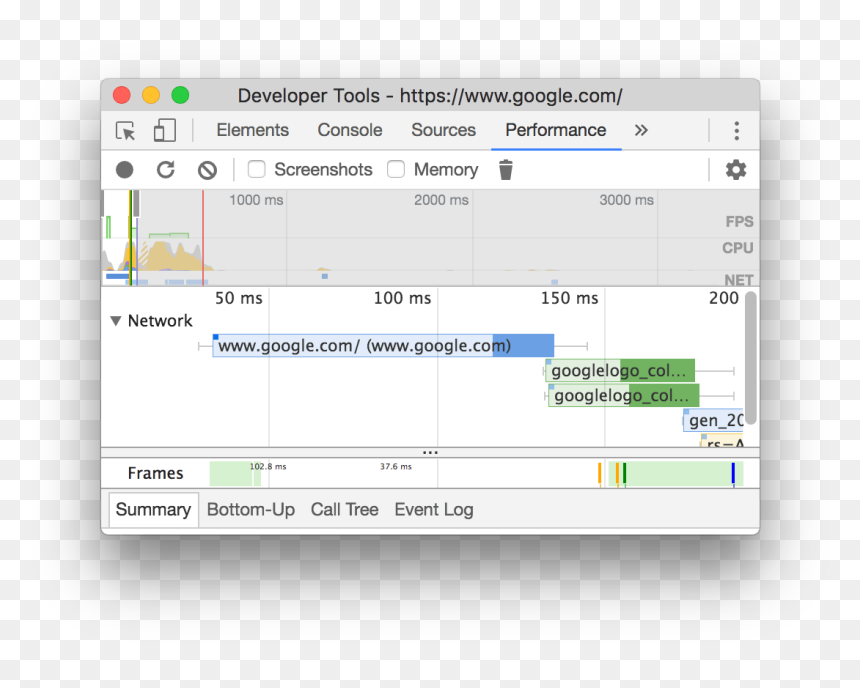Collapse the Network section triangle

tap(116, 320)
